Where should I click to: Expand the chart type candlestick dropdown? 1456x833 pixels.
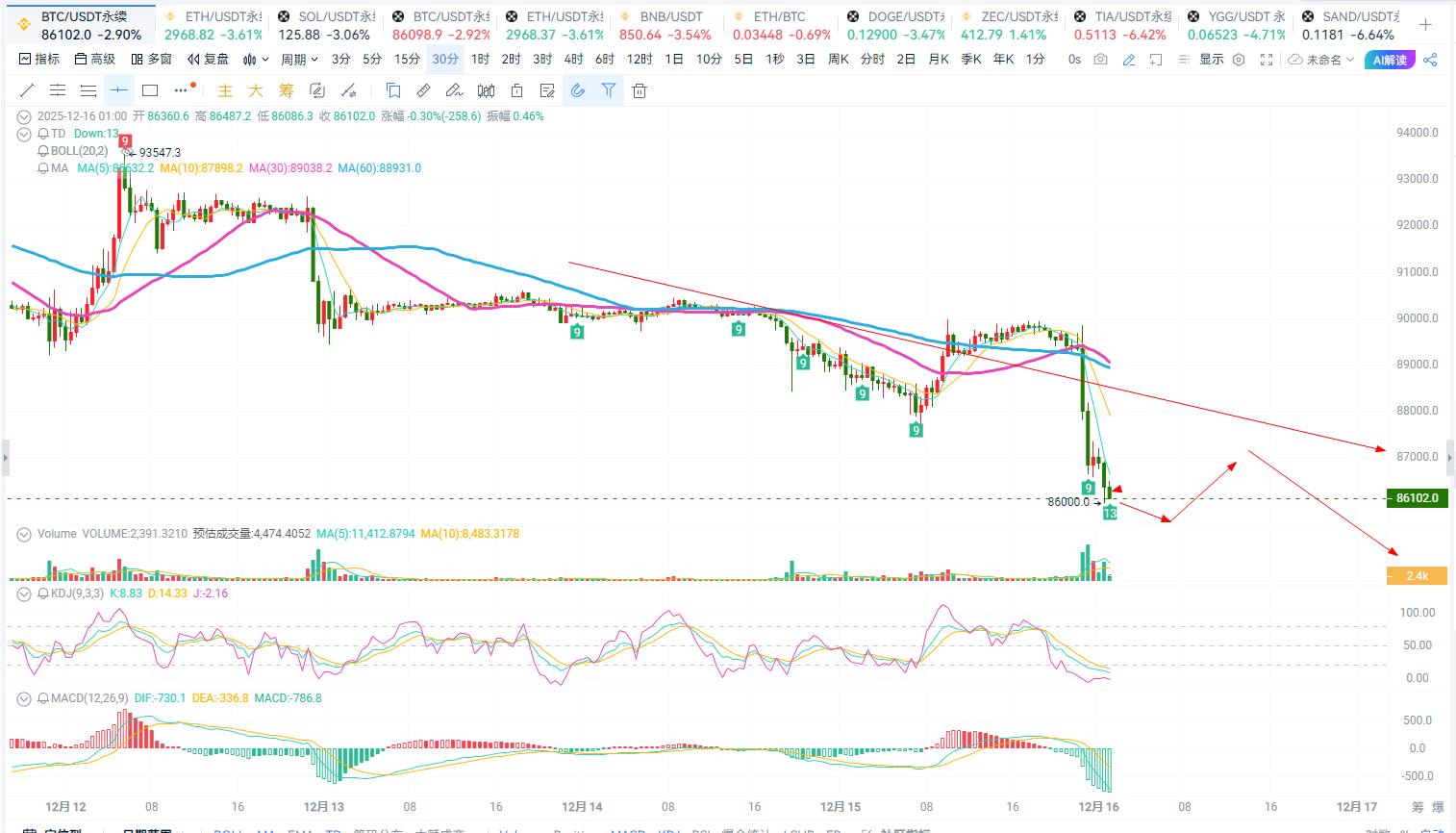pyautogui.click(x=256, y=60)
